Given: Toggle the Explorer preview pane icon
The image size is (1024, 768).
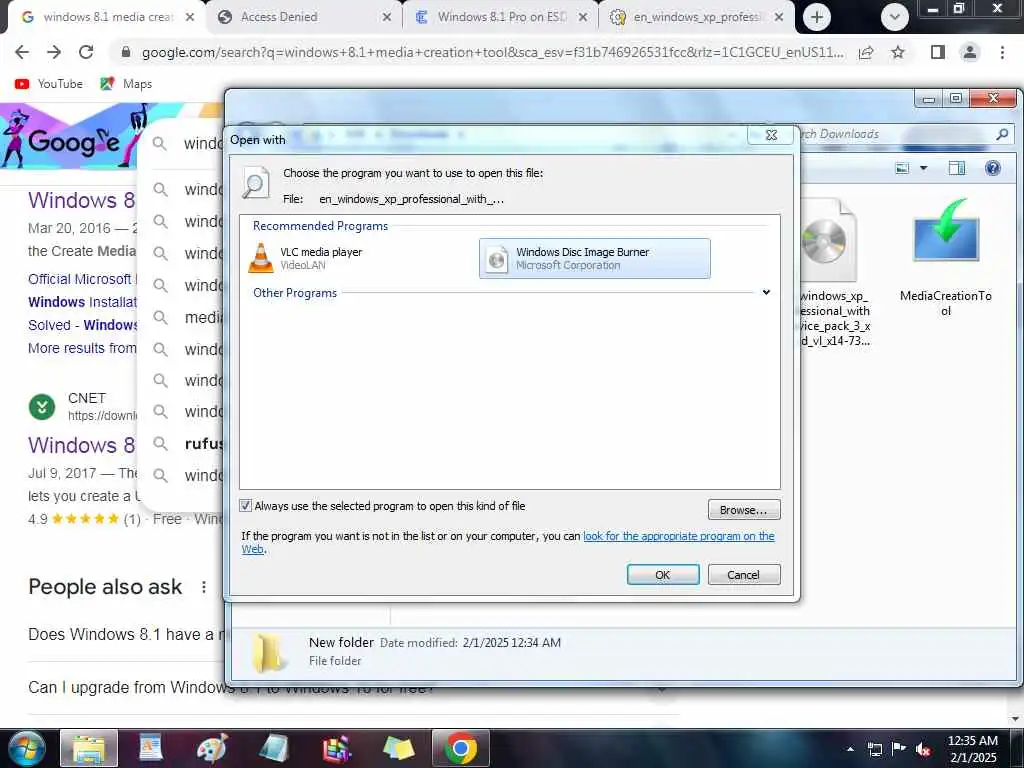Looking at the screenshot, I should point(956,168).
